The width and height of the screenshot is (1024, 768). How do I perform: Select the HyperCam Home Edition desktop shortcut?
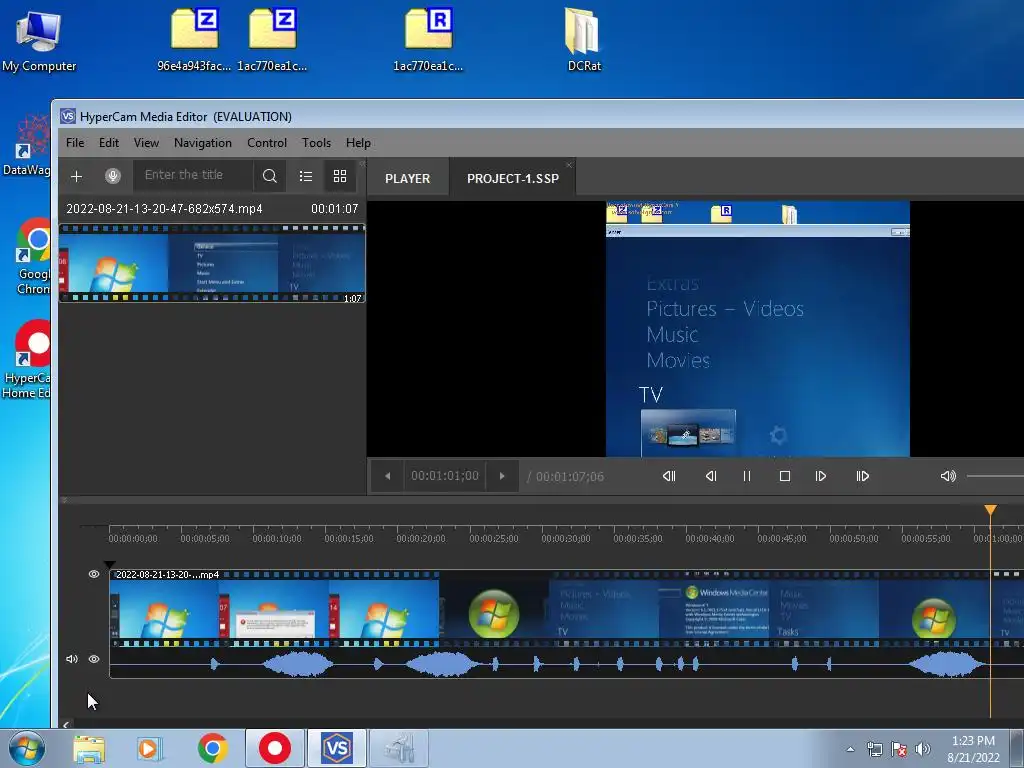tap(26, 359)
